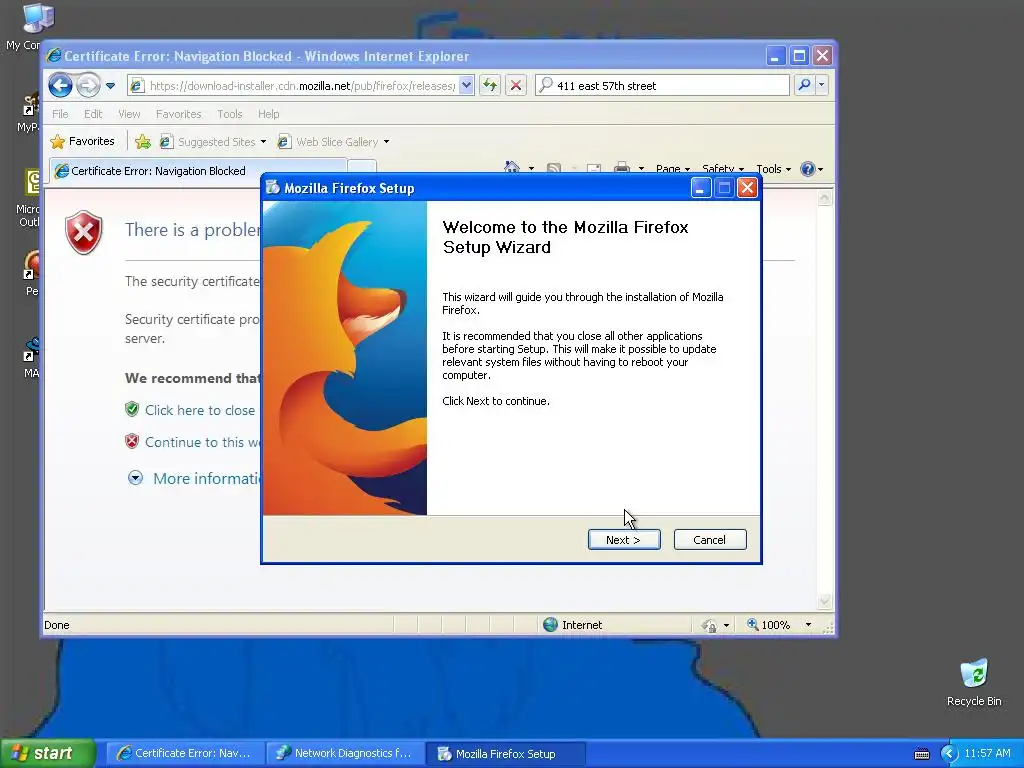Viewport: 1024px width, 768px height.
Task: Maximize the Internet Explorer window
Action: [799, 56]
